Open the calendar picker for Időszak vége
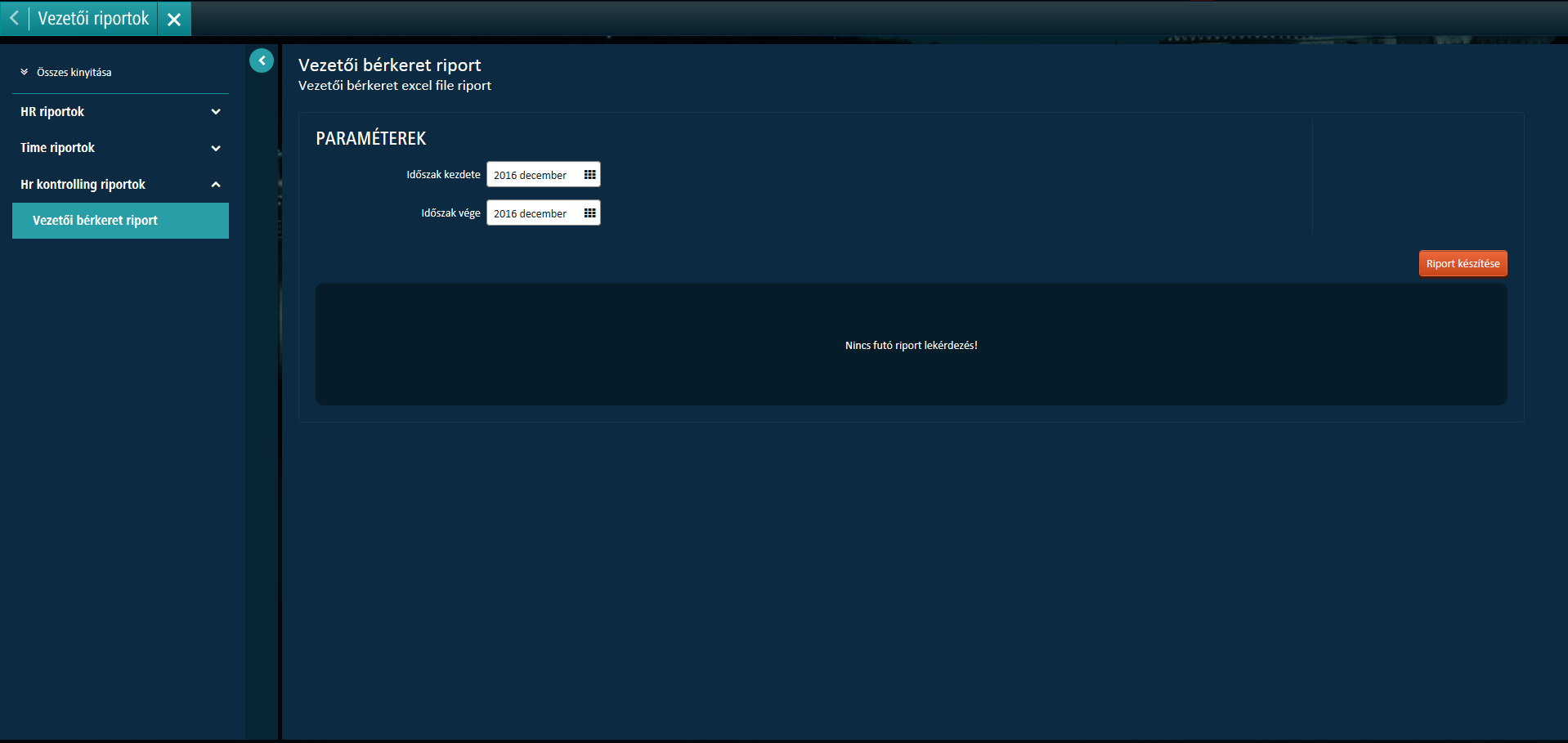The image size is (1568, 743). pyautogui.click(x=589, y=213)
